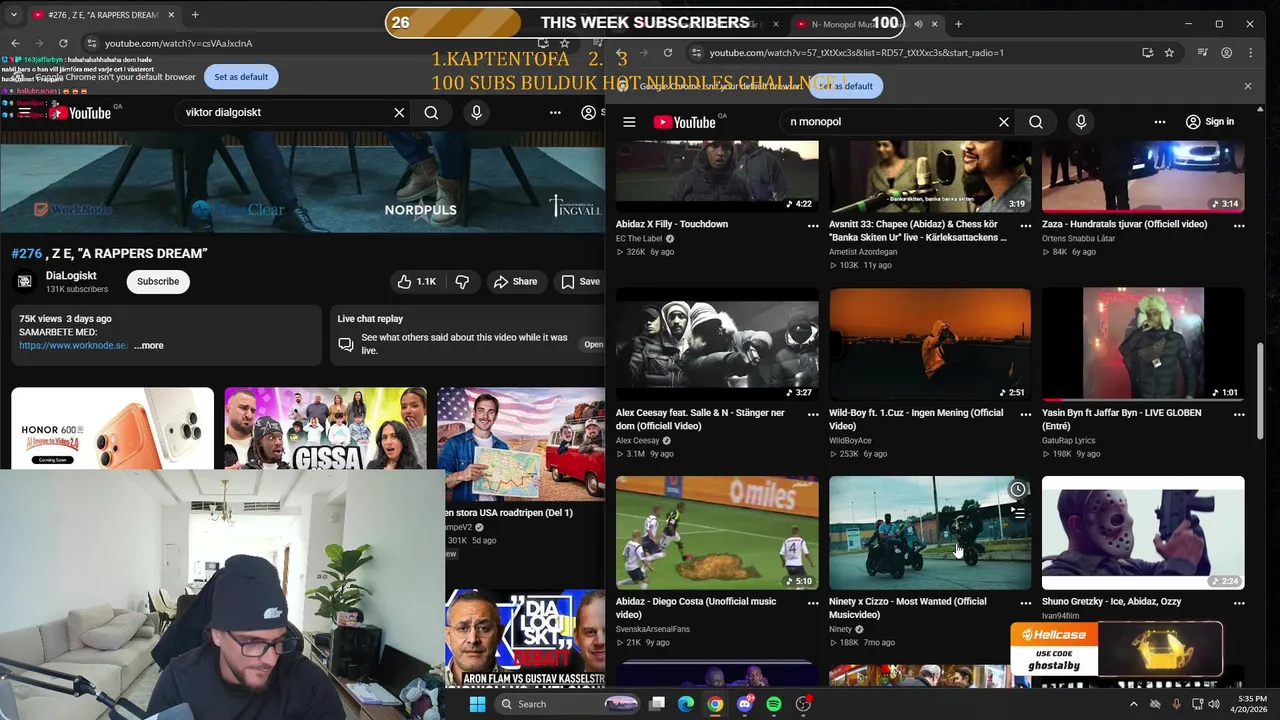Open more options for Zaza - Hundratals tjuvar
This screenshot has width=1280, height=720.
click(1239, 226)
